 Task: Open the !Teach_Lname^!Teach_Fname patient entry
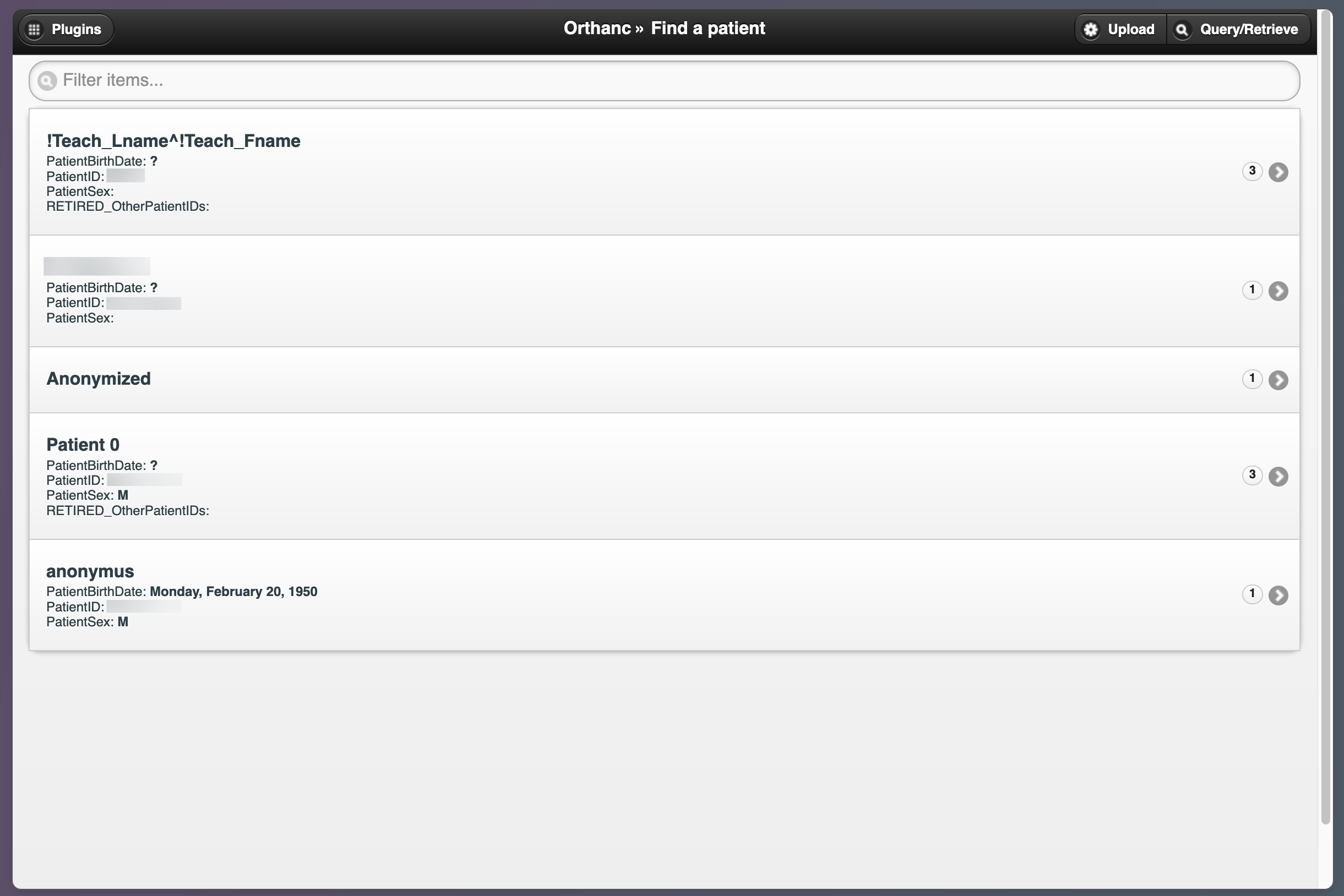[x=173, y=141]
